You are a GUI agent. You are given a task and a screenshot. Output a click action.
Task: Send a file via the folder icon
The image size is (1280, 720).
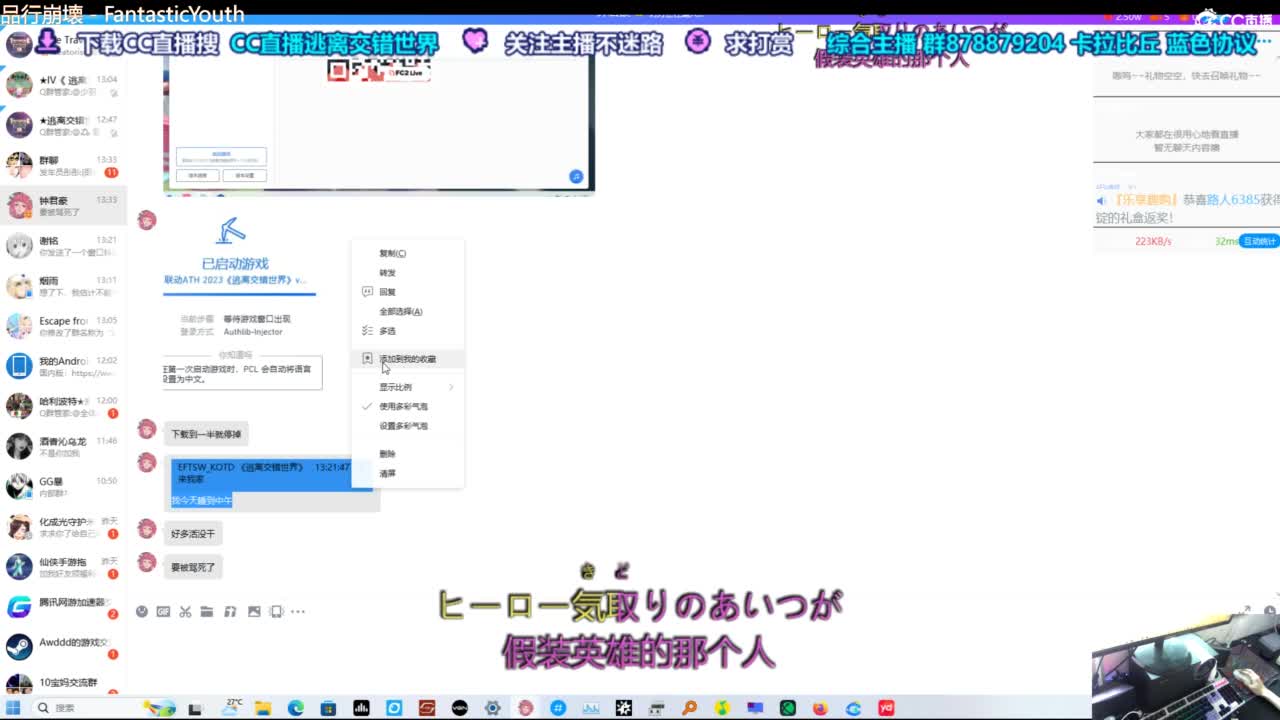tap(207, 611)
